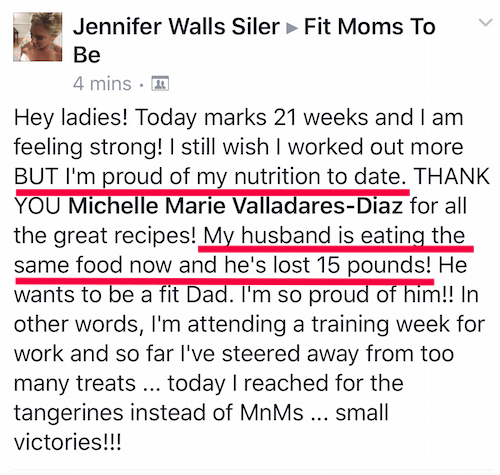Click the word victories!!! ending the post
500x475 pixels.
click(67, 442)
